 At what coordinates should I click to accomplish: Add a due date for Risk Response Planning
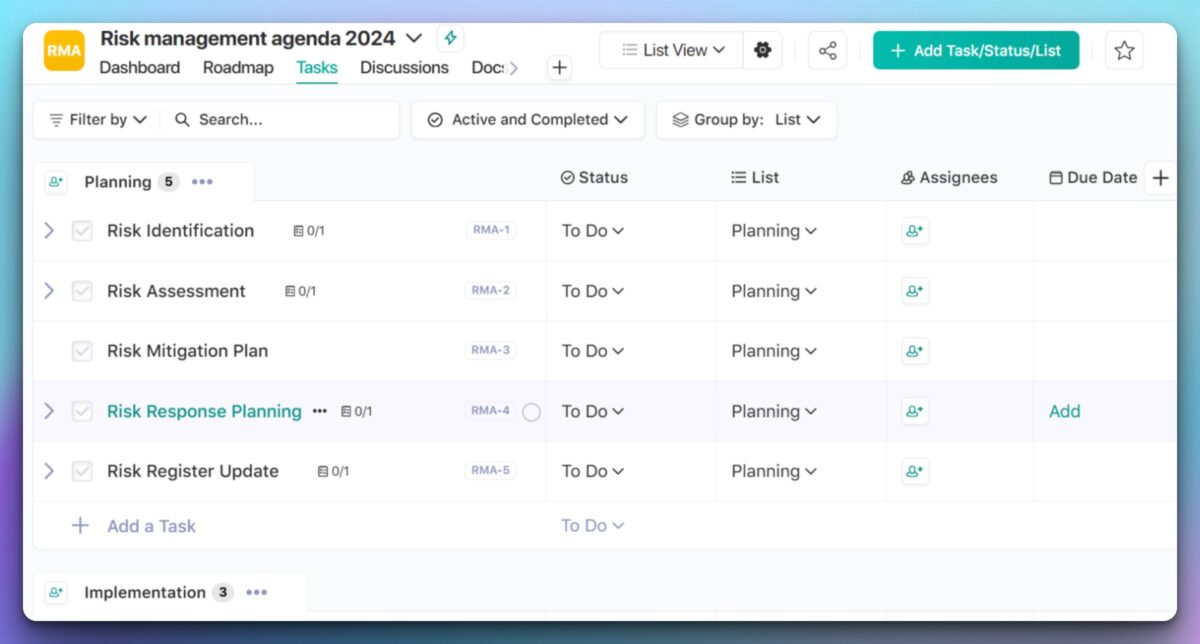point(1064,411)
